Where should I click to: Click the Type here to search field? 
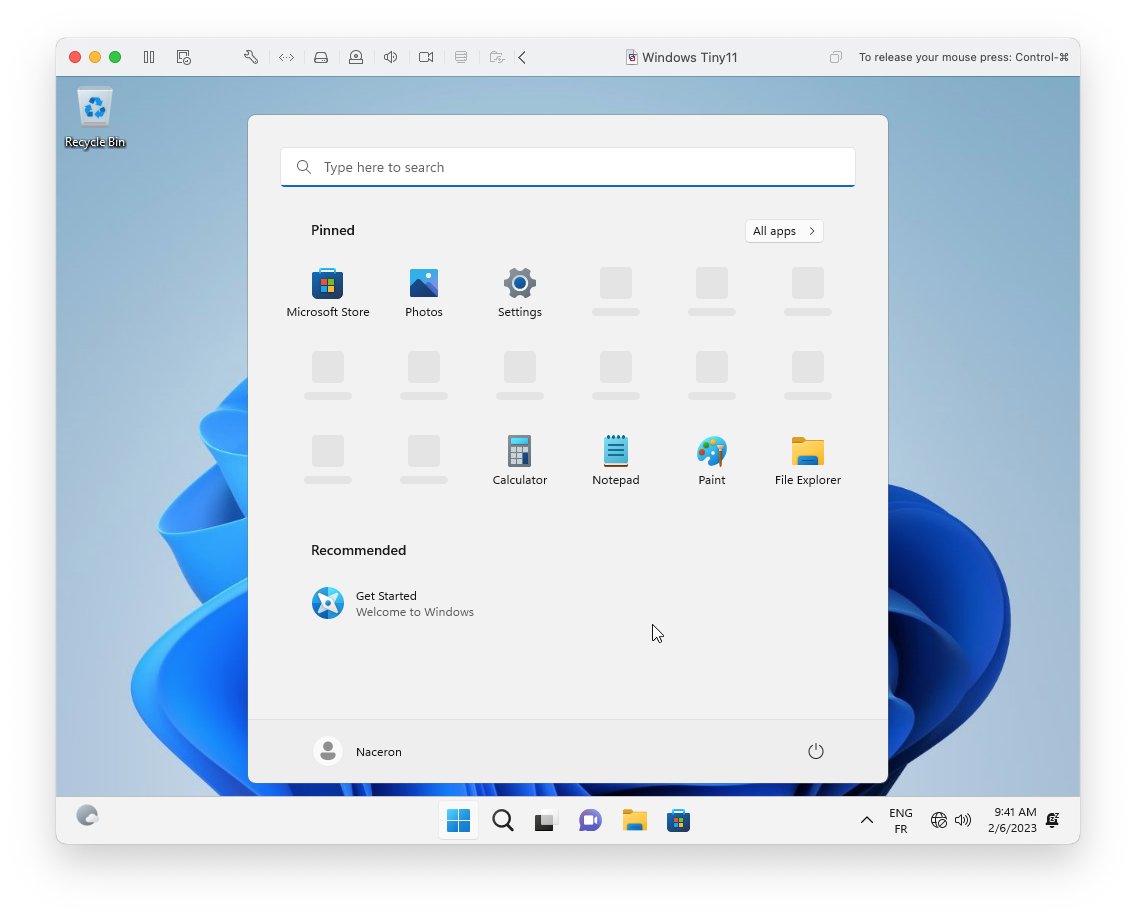pos(567,167)
